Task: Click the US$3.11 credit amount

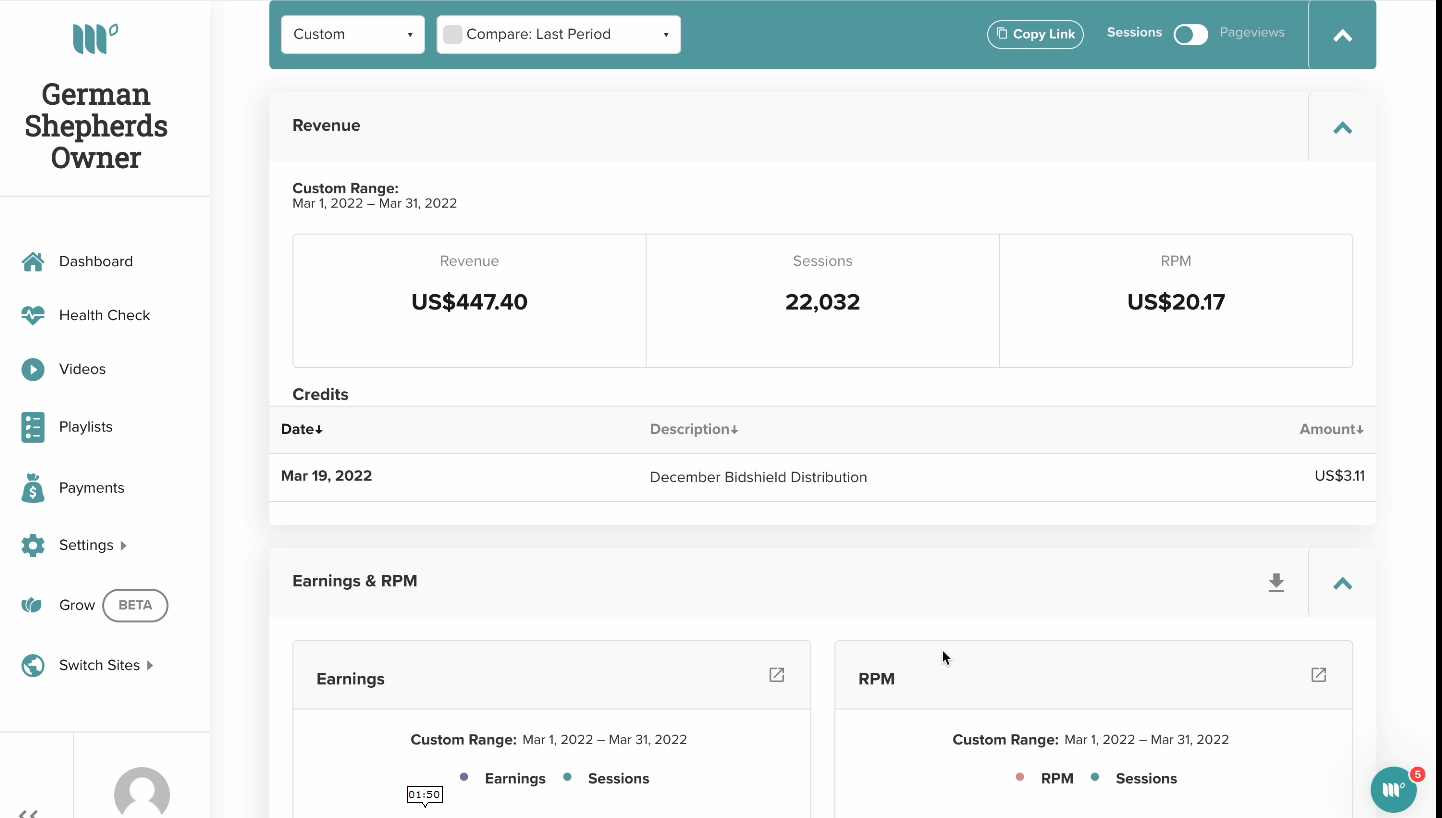Action: pyautogui.click(x=1340, y=476)
